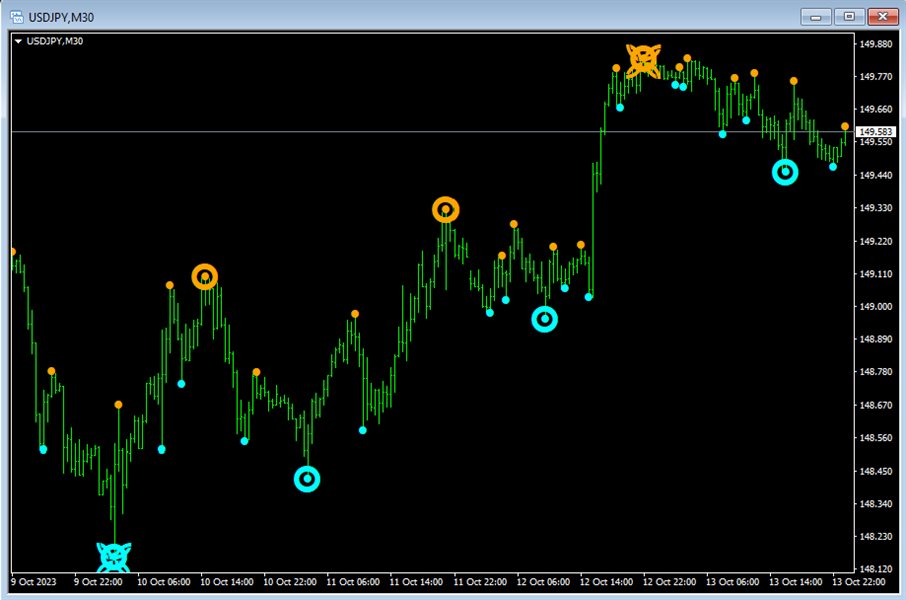The width and height of the screenshot is (906, 600).
Task: Click the large cyan ring near 10 Oct 22:00
Action: tap(307, 479)
